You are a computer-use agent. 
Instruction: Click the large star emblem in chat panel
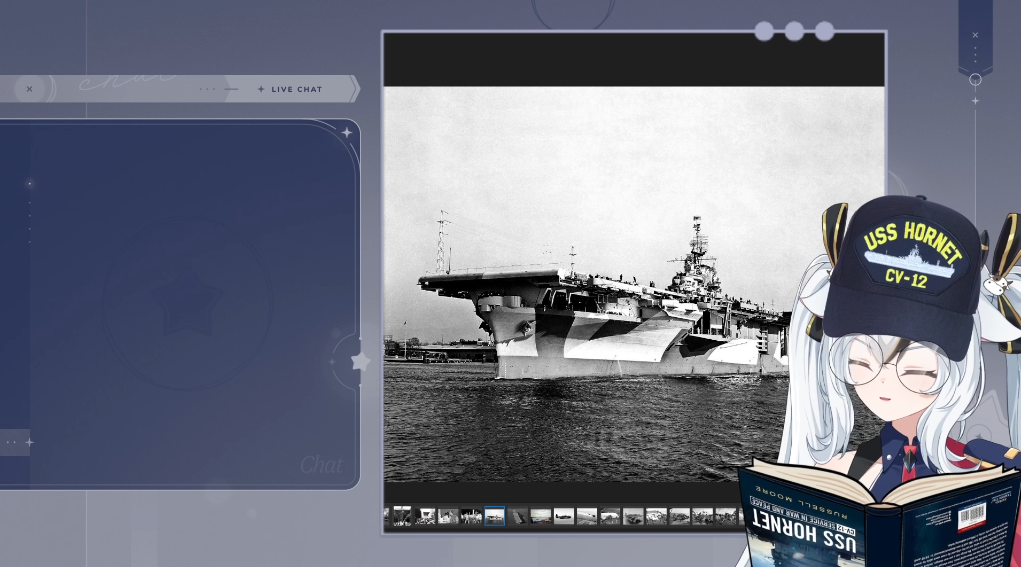click(x=189, y=306)
